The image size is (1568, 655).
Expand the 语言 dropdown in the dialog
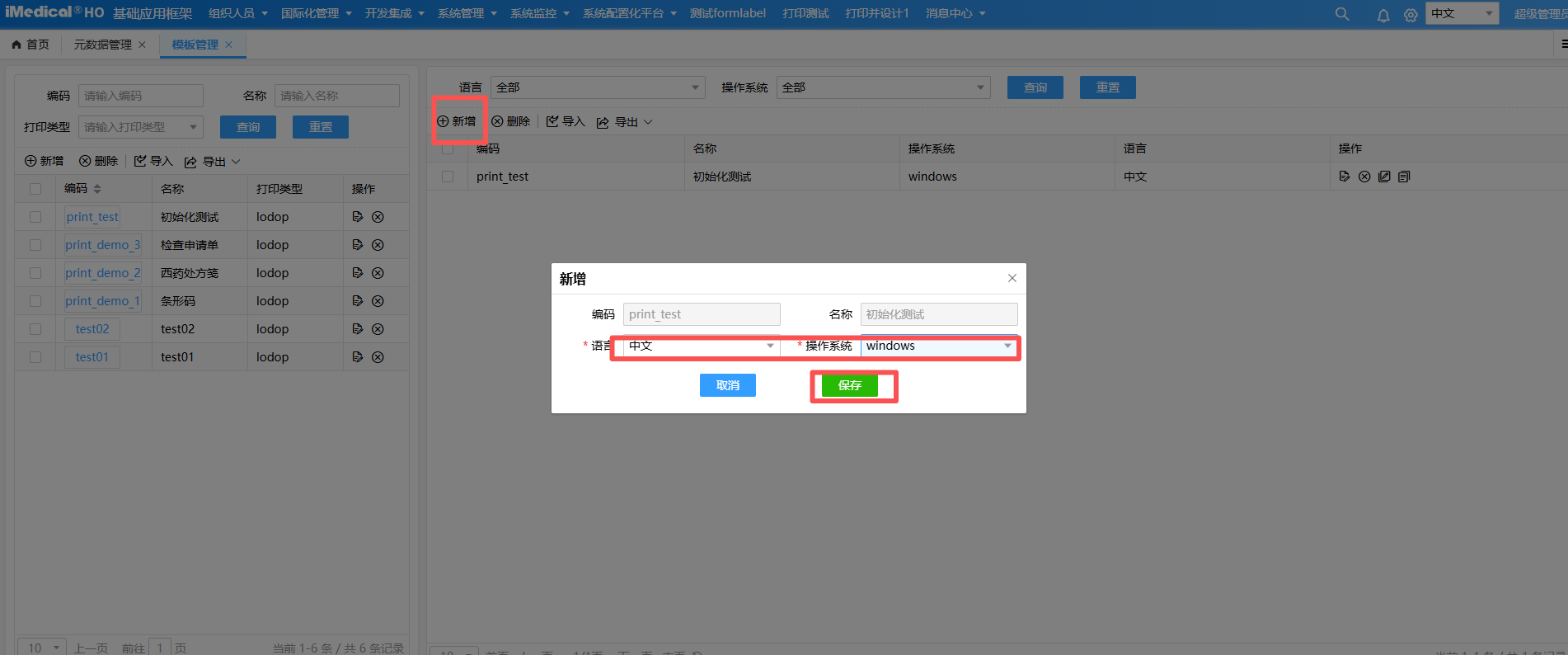pyautogui.click(x=701, y=346)
